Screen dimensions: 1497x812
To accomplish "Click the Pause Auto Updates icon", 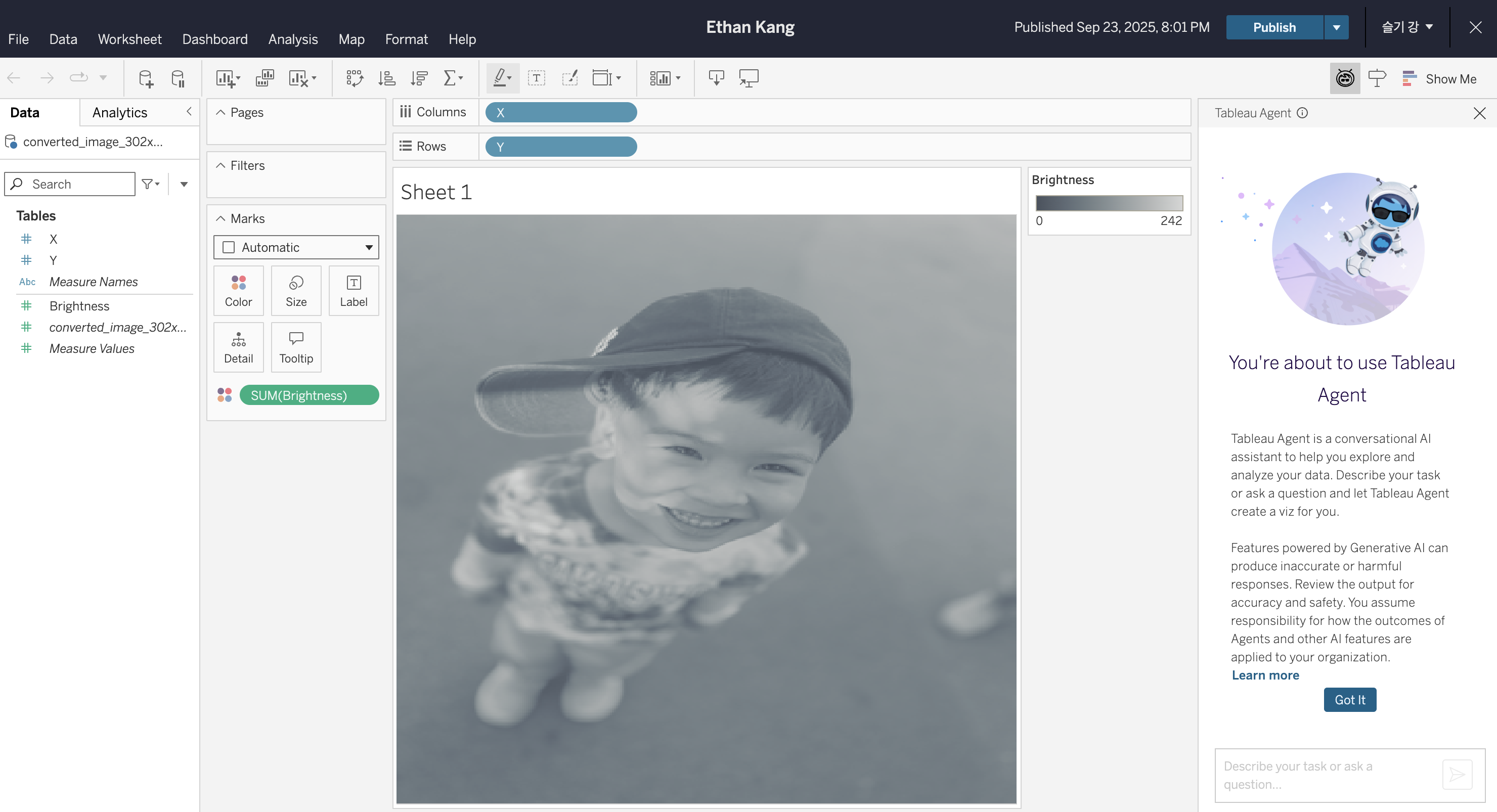I will (x=178, y=78).
